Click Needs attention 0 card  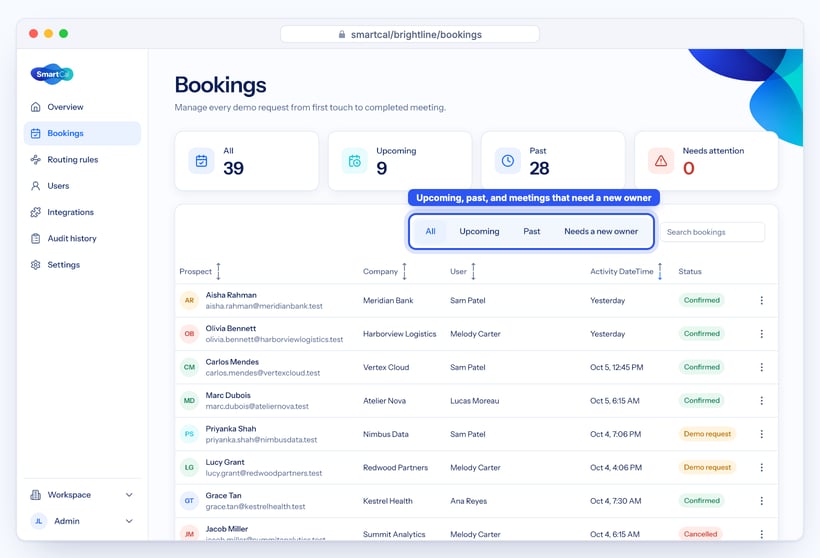click(706, 161)
